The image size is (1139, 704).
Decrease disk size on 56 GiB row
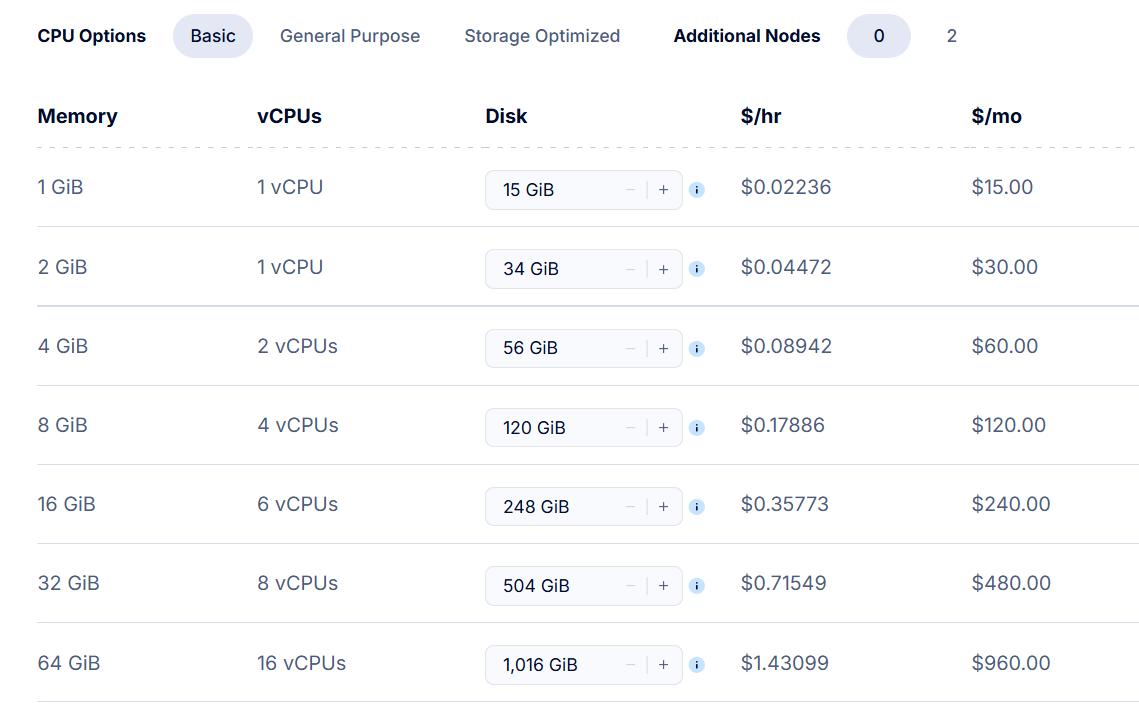pos(630,348)
